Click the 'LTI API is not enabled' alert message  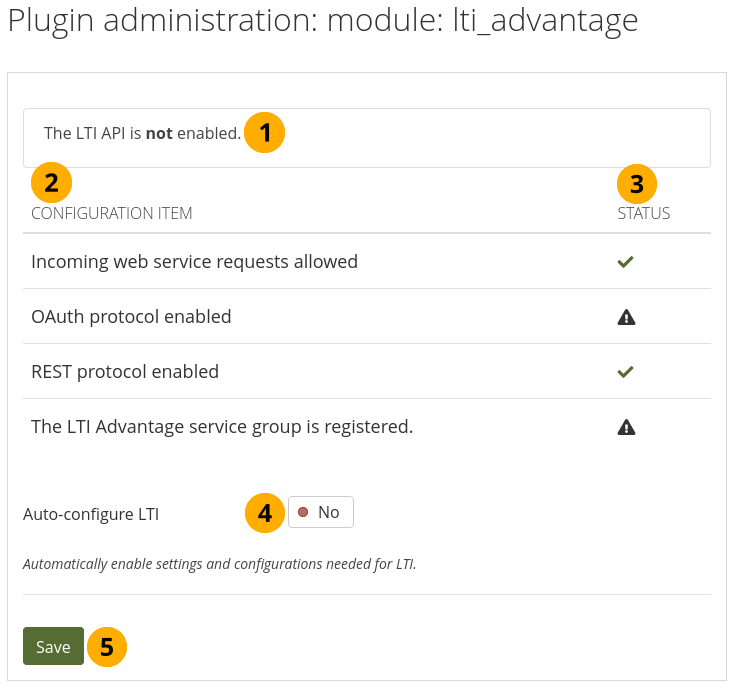(x=142, y=133)
